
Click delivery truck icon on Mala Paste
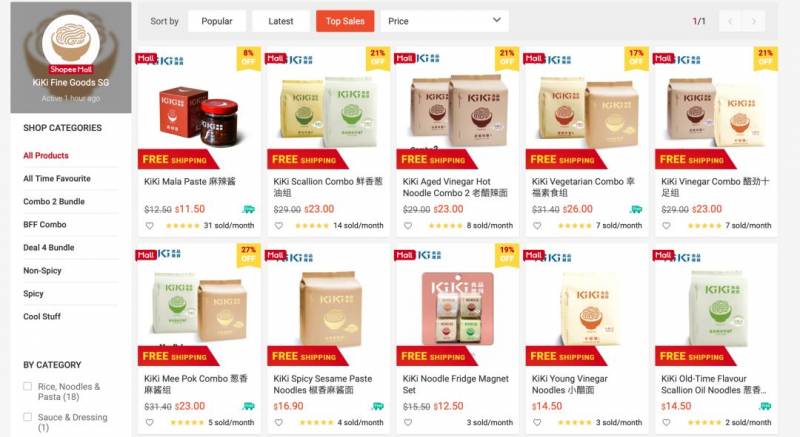(248, 209)
